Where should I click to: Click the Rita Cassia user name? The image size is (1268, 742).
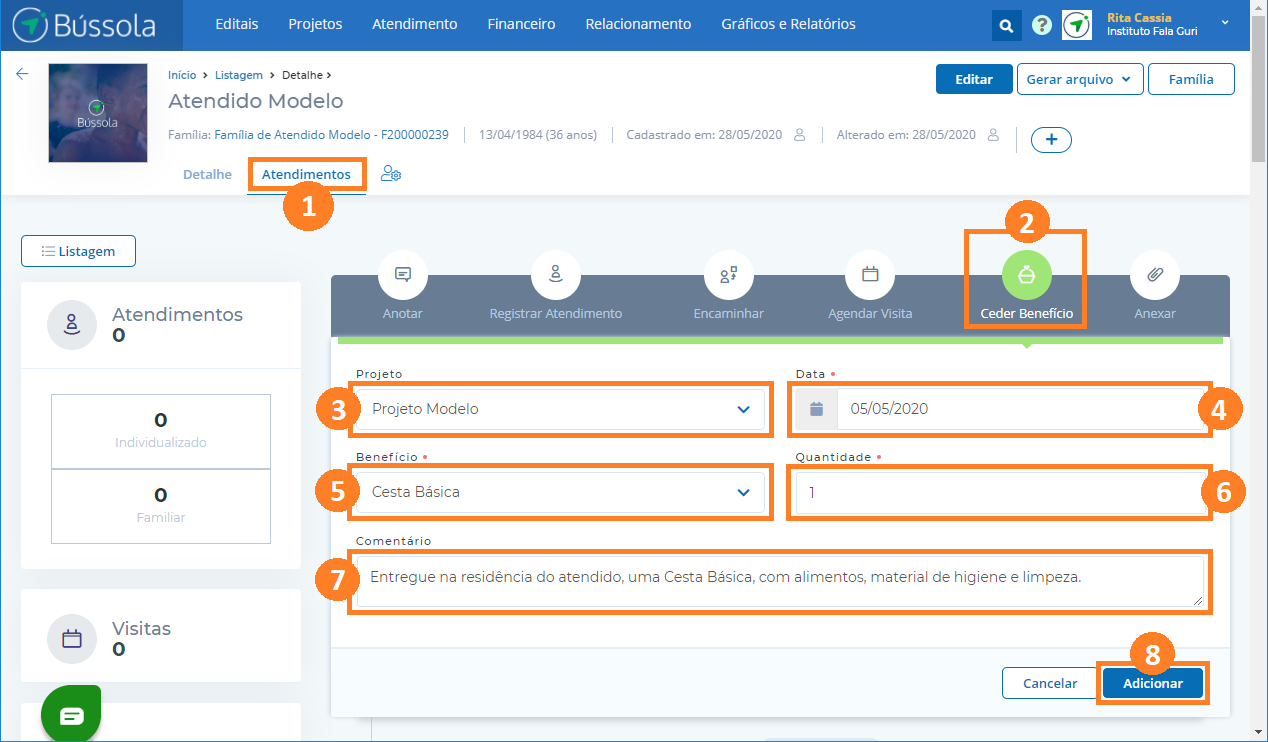point(1139,18)
